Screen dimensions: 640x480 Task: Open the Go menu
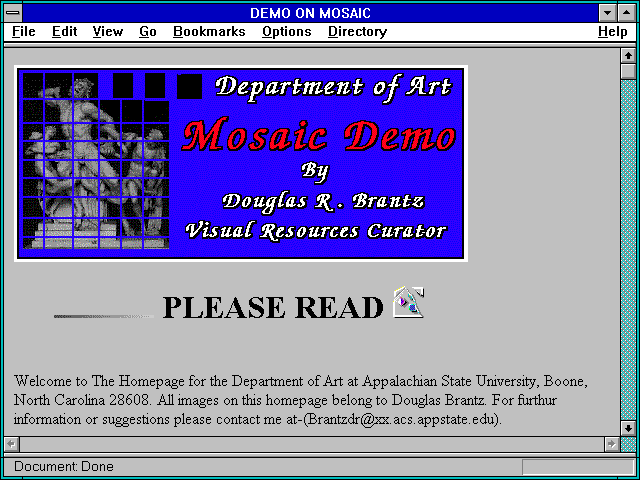point(147,32)
